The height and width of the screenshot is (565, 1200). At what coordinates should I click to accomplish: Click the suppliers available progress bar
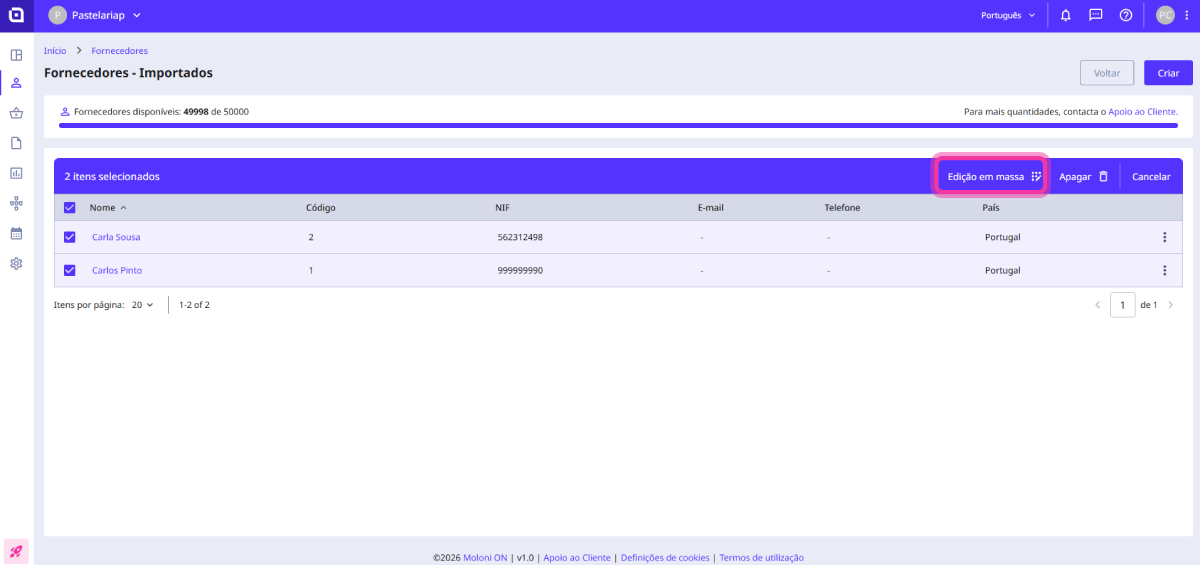click(620, 126)
